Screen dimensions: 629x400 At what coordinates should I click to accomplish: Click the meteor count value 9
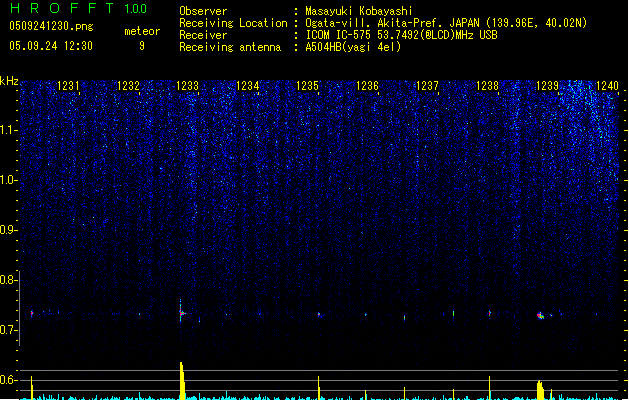point(142,46)
